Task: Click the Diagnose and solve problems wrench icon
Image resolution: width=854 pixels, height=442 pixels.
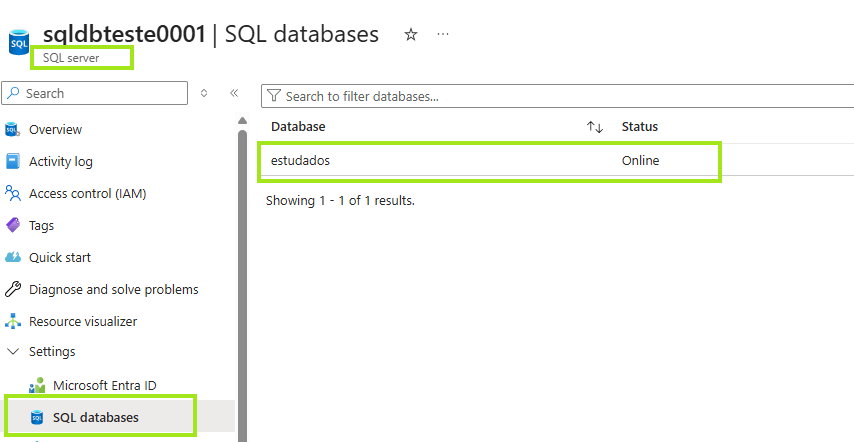Action: [13, 289]
